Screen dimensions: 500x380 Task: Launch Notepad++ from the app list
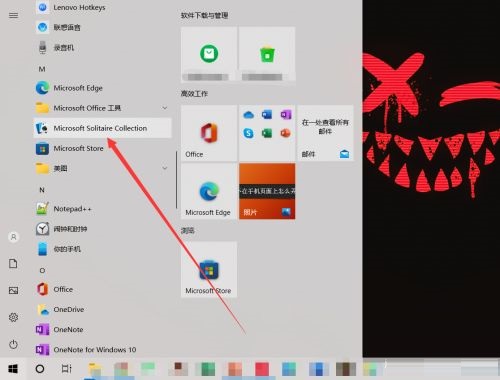pos(102,209)
